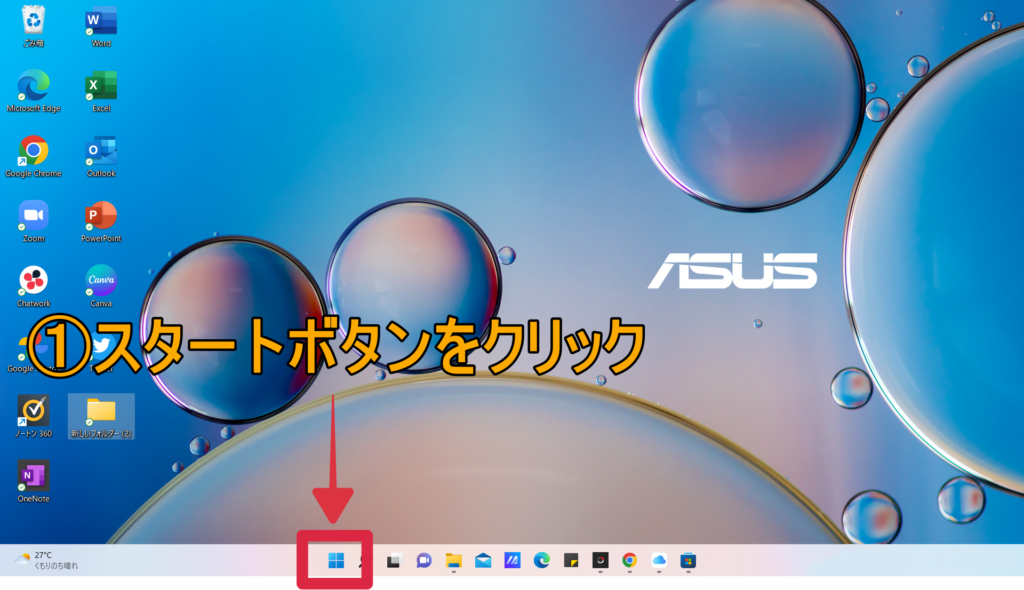Launch Word from the desktop
The width and height of the screenshot is (1024, 590).
point(101,26)
